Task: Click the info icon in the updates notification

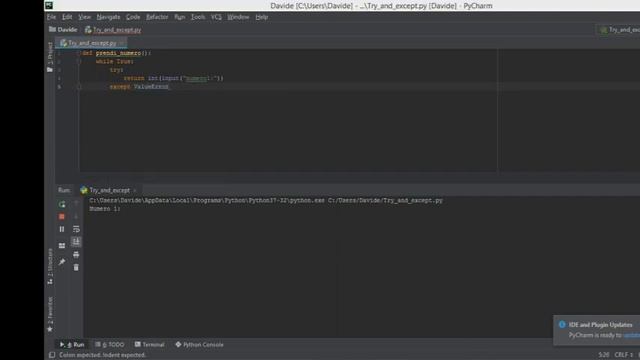Action: point(562,325)
